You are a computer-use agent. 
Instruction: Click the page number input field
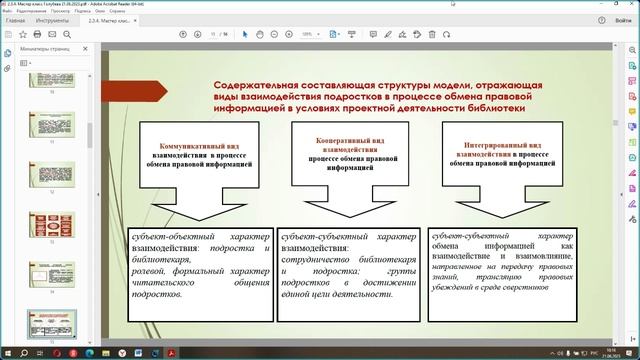click(213, 35)
